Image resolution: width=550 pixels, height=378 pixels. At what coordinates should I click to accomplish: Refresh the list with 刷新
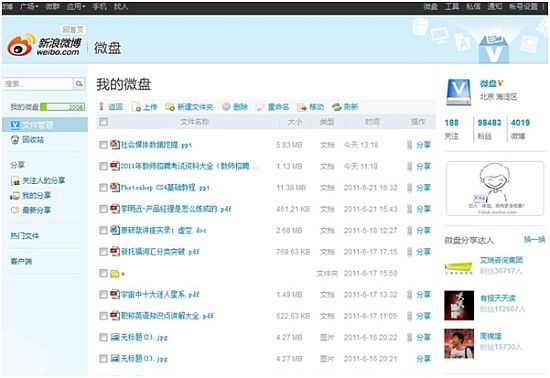click(345, 107)
